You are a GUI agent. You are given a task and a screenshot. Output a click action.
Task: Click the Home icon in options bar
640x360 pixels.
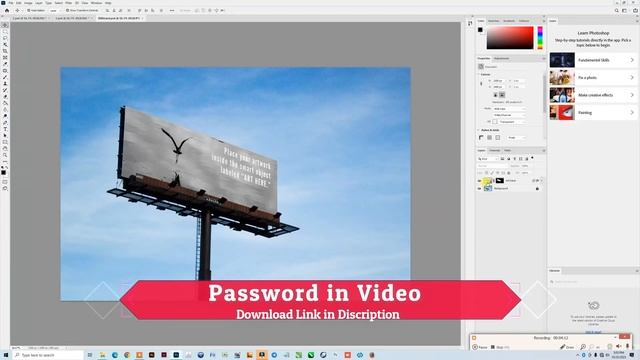click(x=7, y=11)
